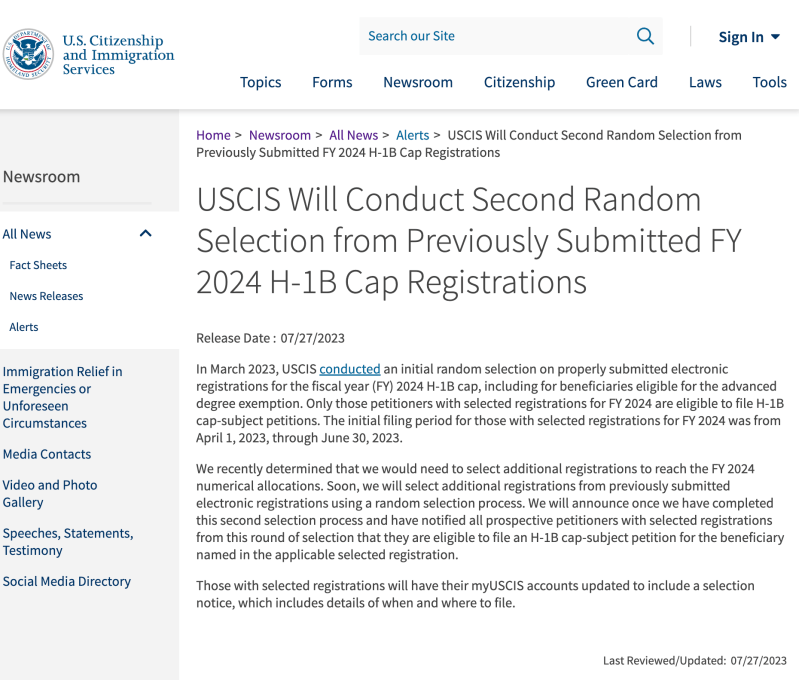
Task: Visit Video and Photo Gallery sidebar link
Action: point(50,493)
